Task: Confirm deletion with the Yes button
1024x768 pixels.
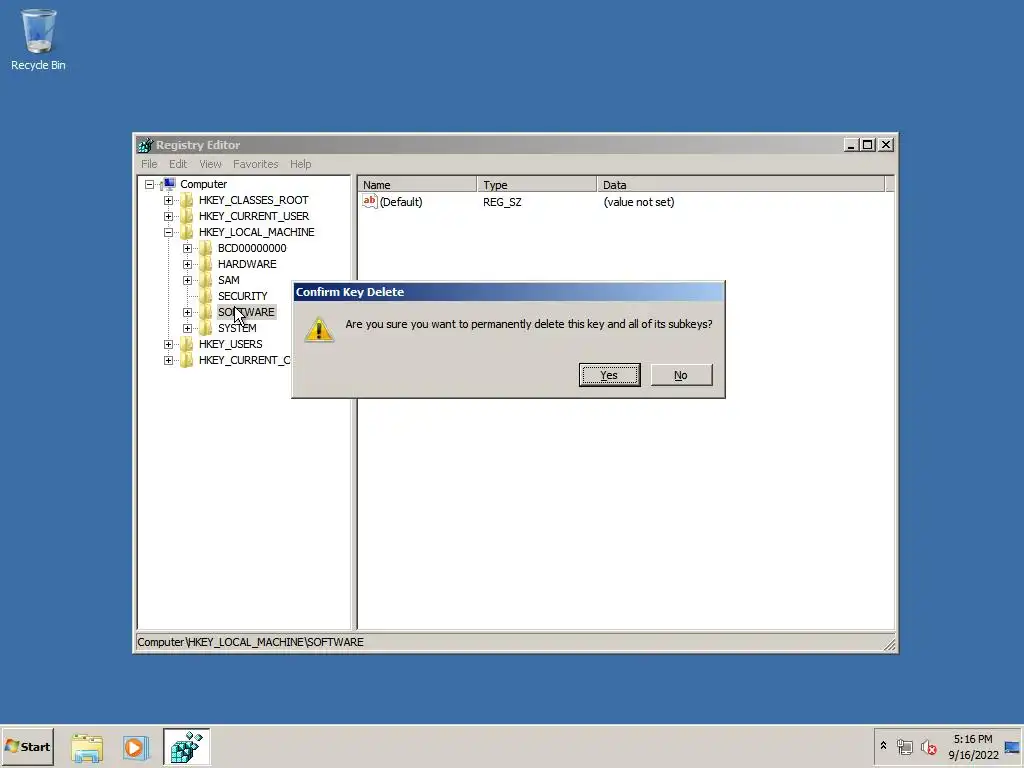Action: pyautogui.click(x=609, y=375)
